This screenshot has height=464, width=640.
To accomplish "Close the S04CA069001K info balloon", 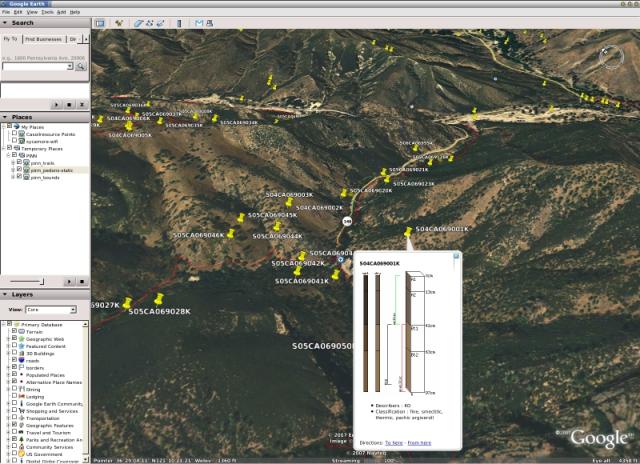I will (455, 256).
